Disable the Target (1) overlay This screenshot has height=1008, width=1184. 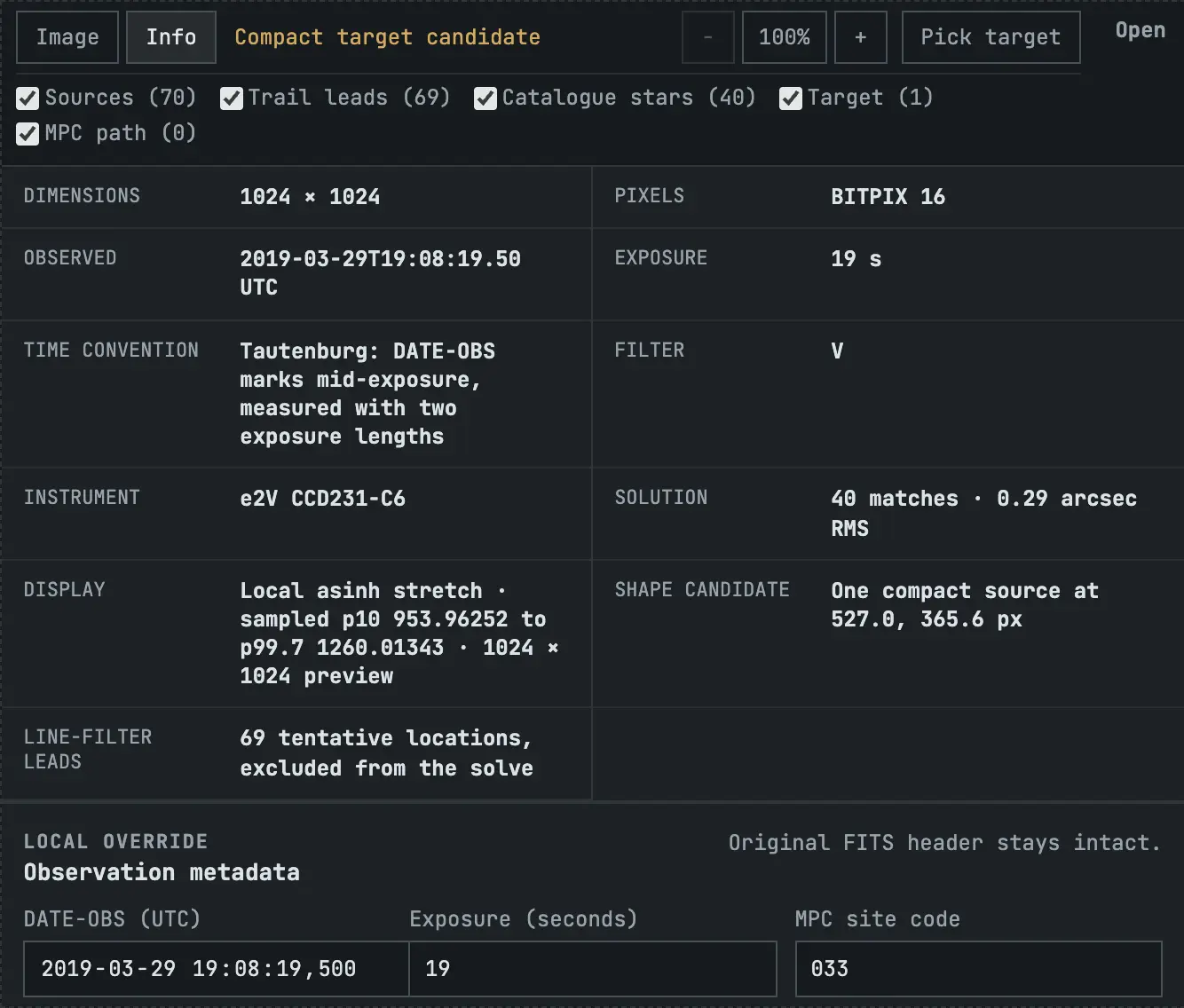[x=791, y=98]
